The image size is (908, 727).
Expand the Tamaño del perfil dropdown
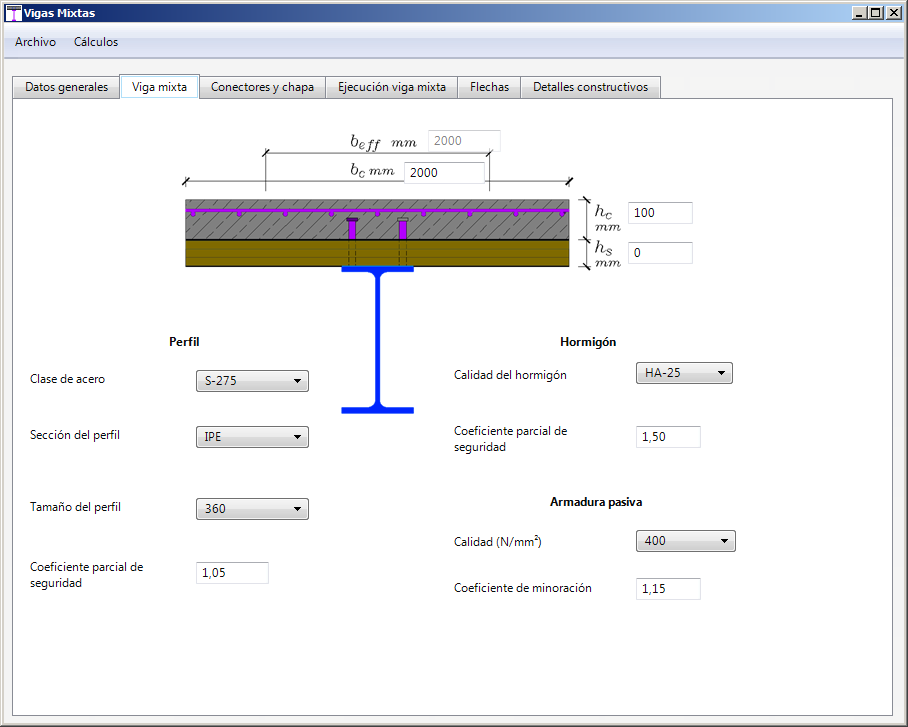tap(252, 509)
